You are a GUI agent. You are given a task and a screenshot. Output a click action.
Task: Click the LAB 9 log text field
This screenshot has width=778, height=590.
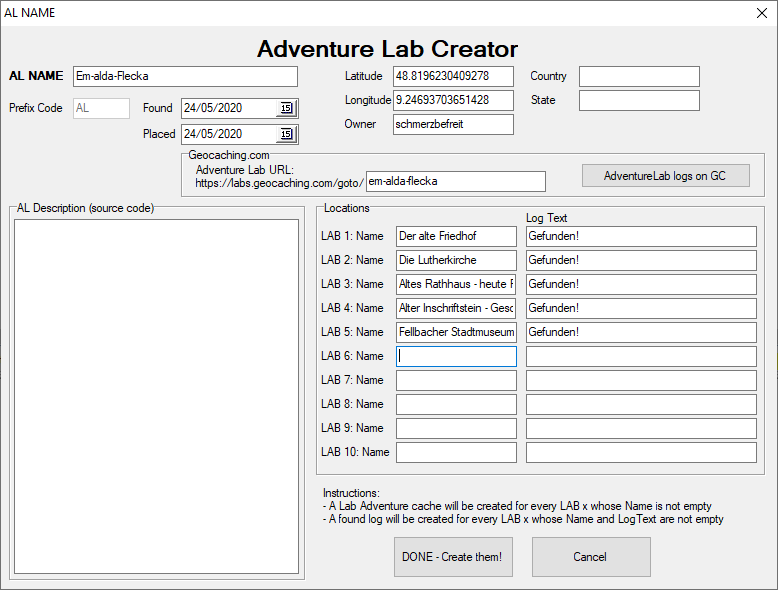[x=641, y=428]
